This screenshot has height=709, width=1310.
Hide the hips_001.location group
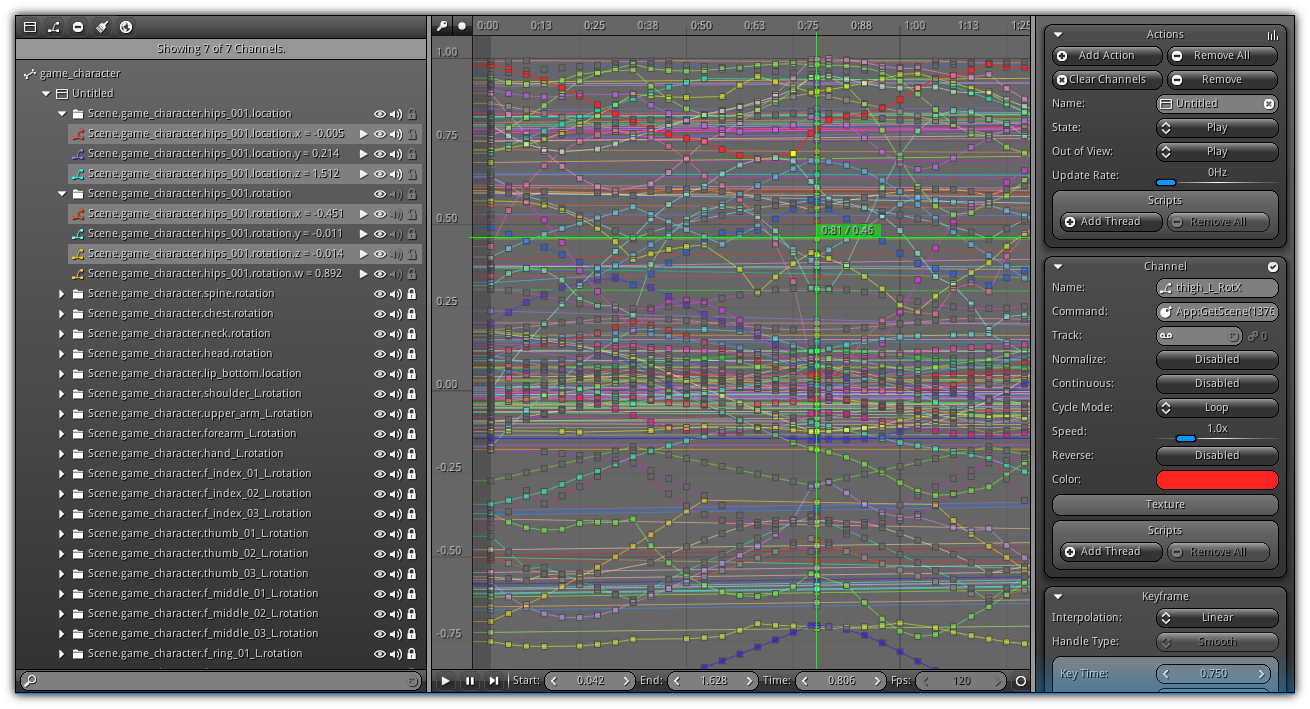tap(380, 114)
